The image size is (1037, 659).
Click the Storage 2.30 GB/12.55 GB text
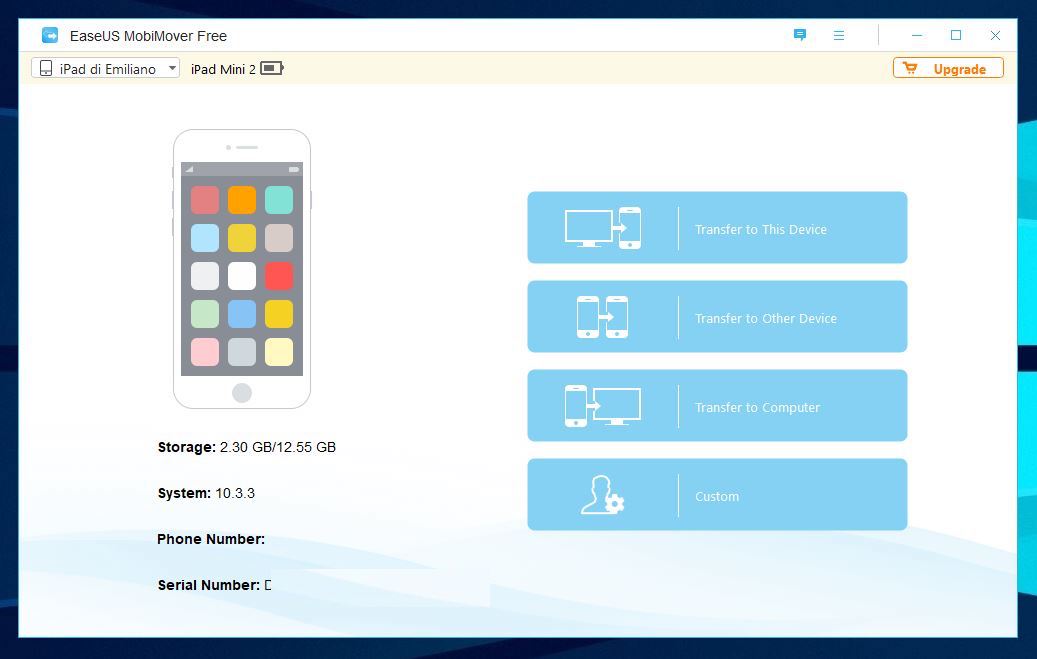pos(247,447)
